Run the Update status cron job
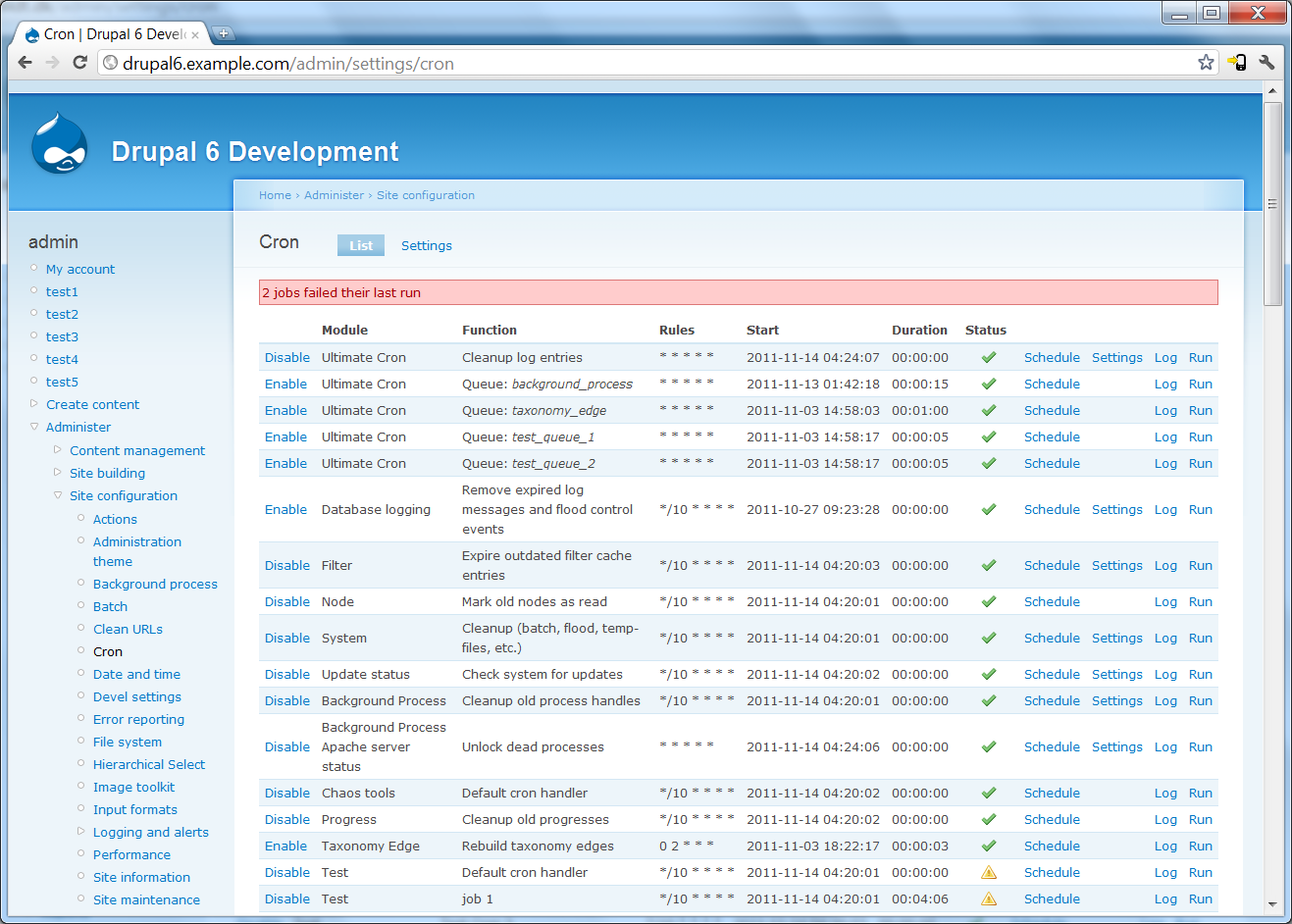 tap(1200, 674)
